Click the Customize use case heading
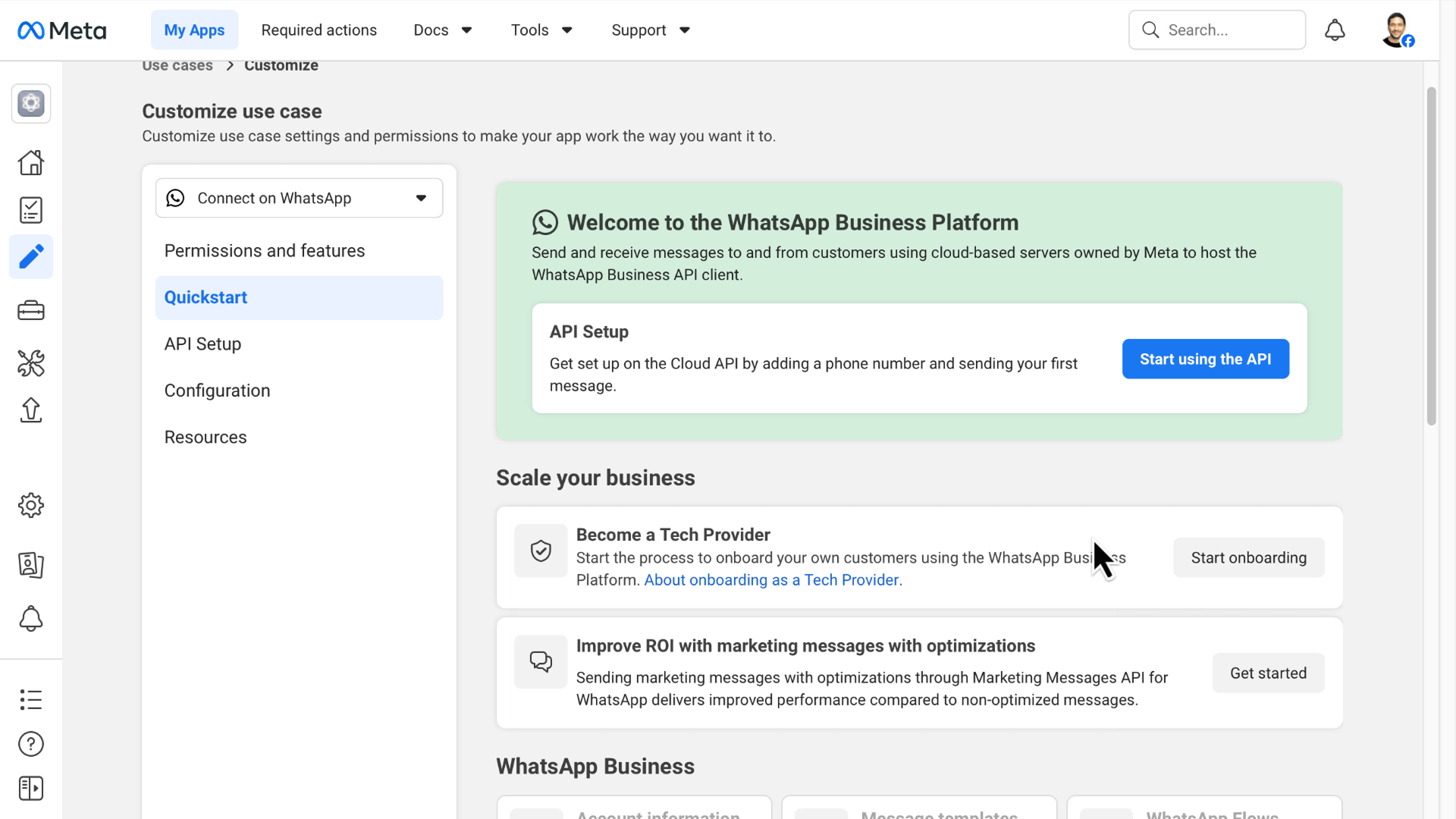This screenshot has height=819, width=1456. (x=232, y=111)
